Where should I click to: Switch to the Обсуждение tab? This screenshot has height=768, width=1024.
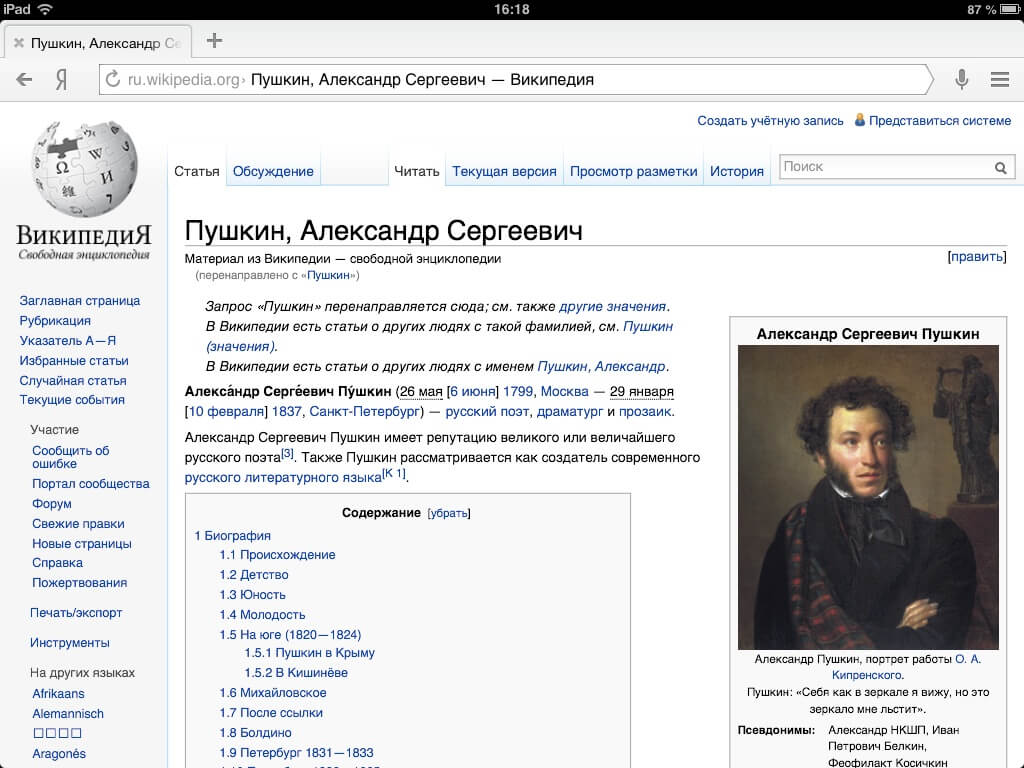tap(273, 171)
